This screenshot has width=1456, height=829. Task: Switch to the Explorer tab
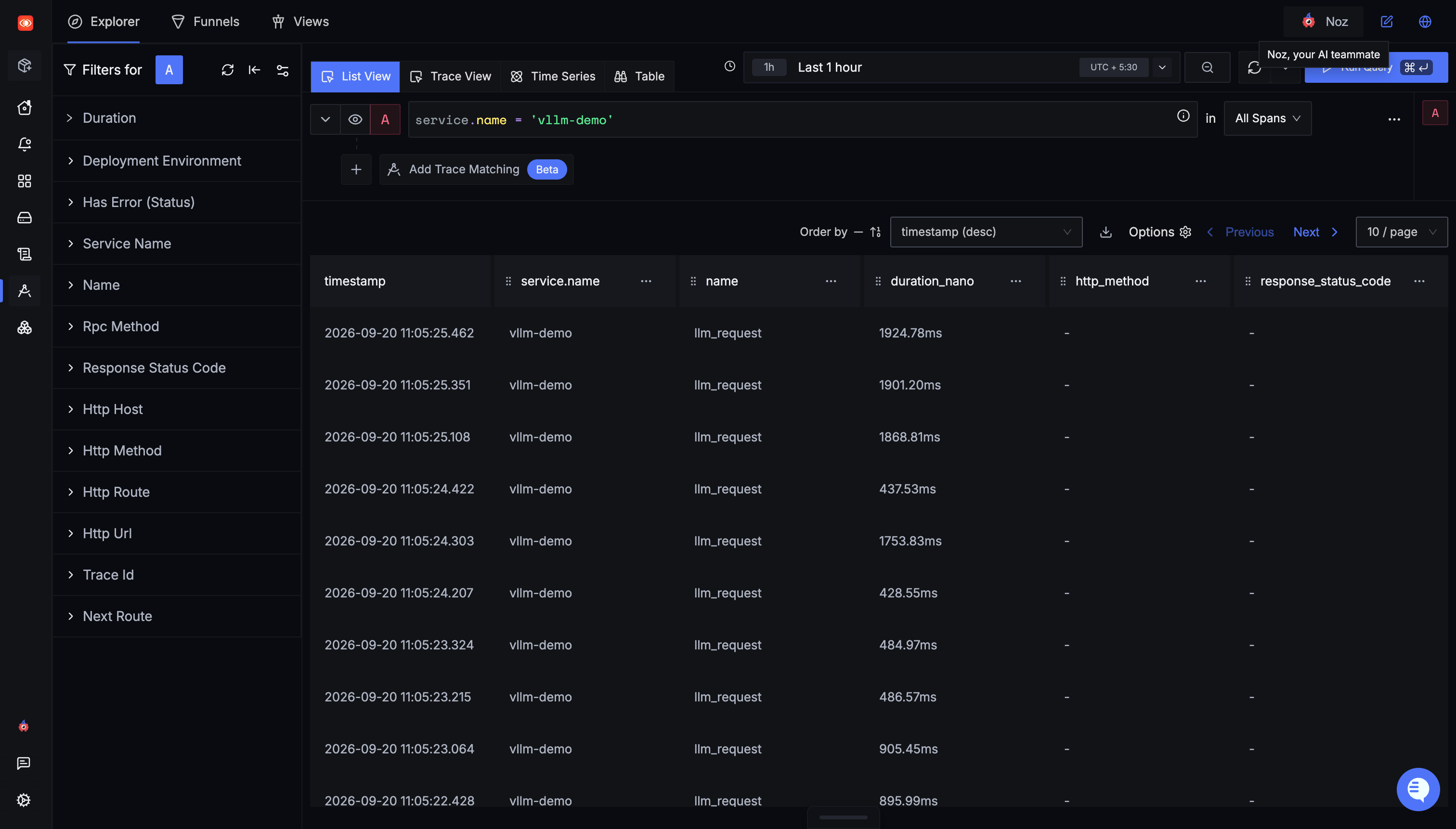[104, 22]
